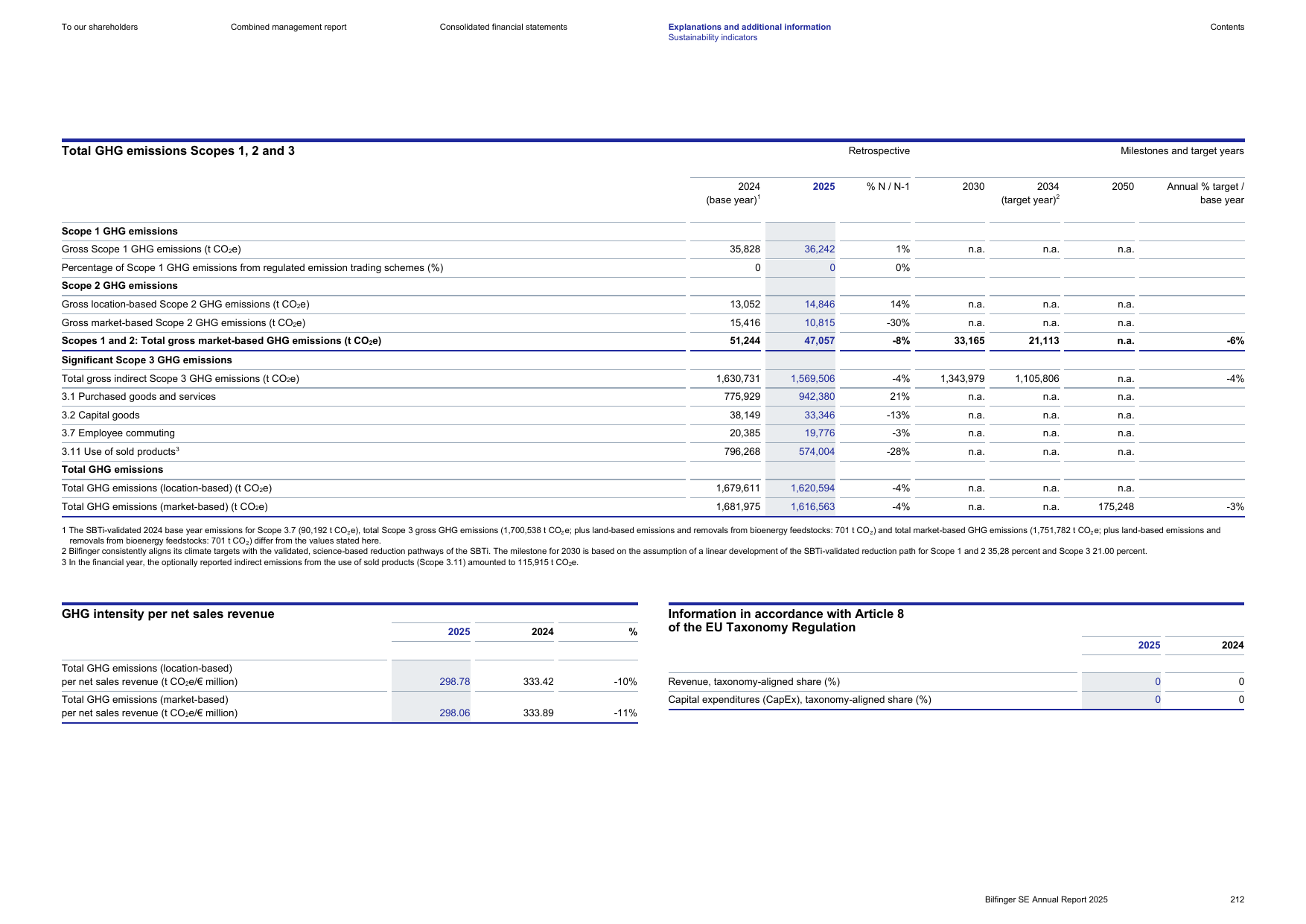This screenshot has height=924, width=1306.
Task: Jump to the Contents page
Action: 1227,27
